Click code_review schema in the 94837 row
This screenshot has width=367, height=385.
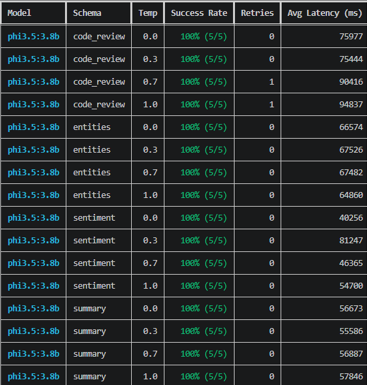[x=99, y=104]
